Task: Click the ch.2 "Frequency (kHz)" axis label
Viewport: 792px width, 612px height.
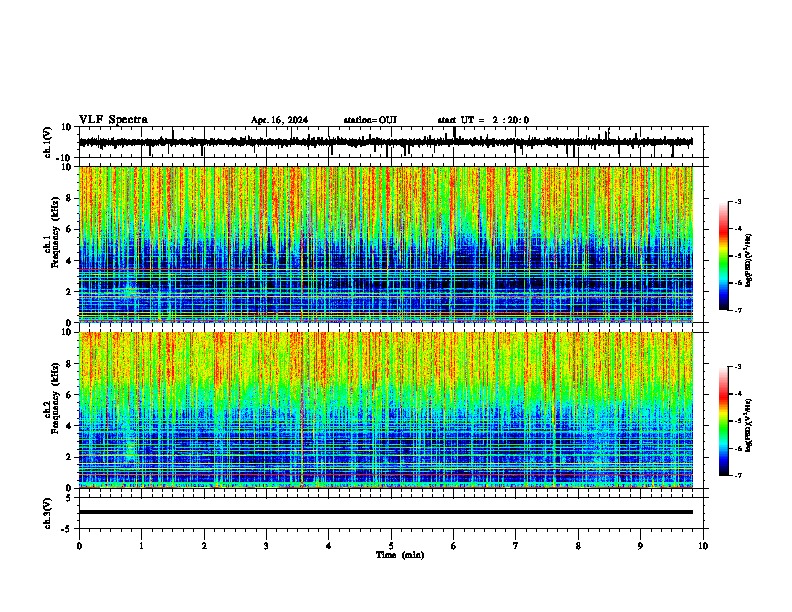Action: click(x=55, y=398)
